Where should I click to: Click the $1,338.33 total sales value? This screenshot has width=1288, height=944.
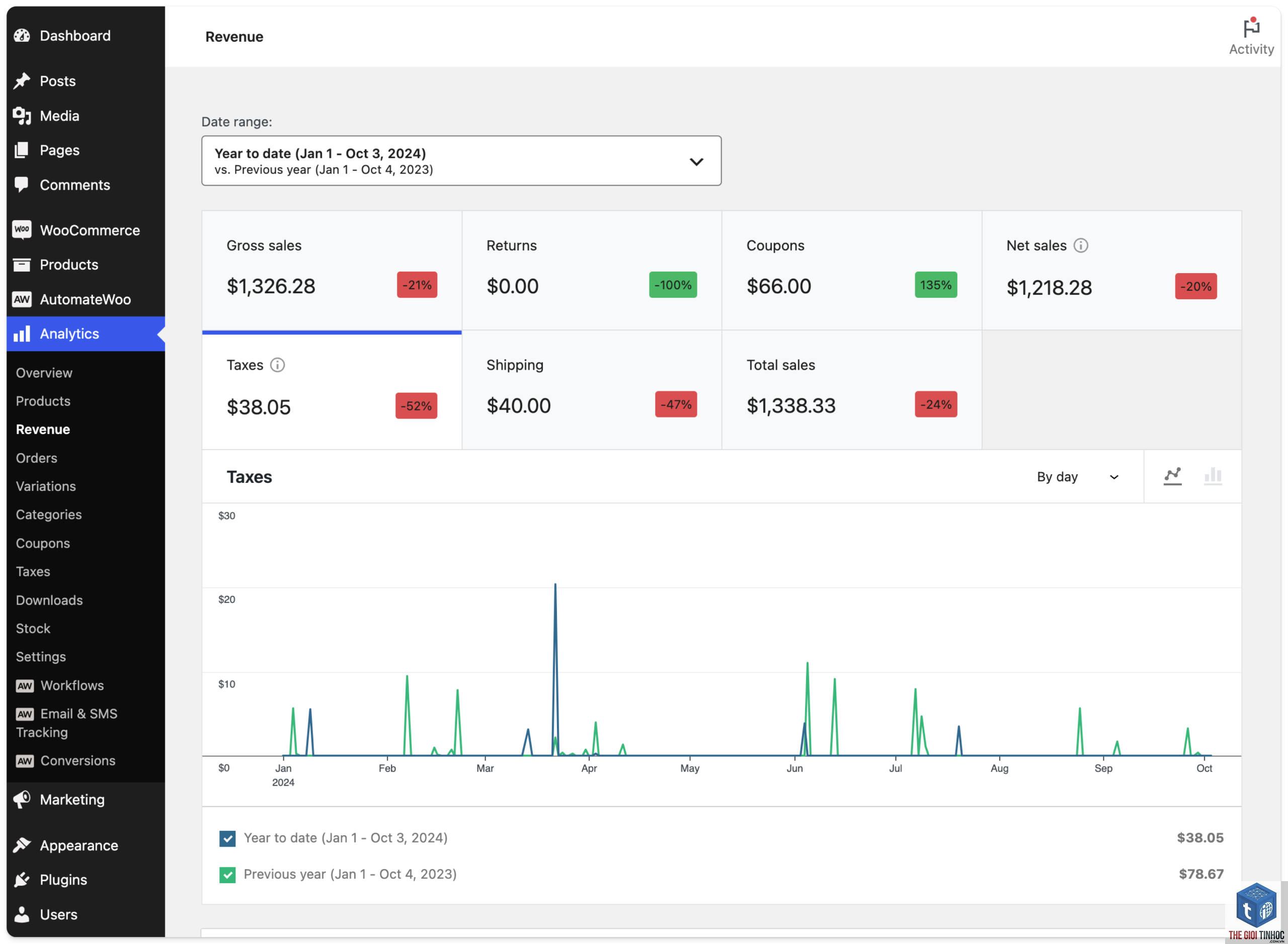(x=790, y=406)
